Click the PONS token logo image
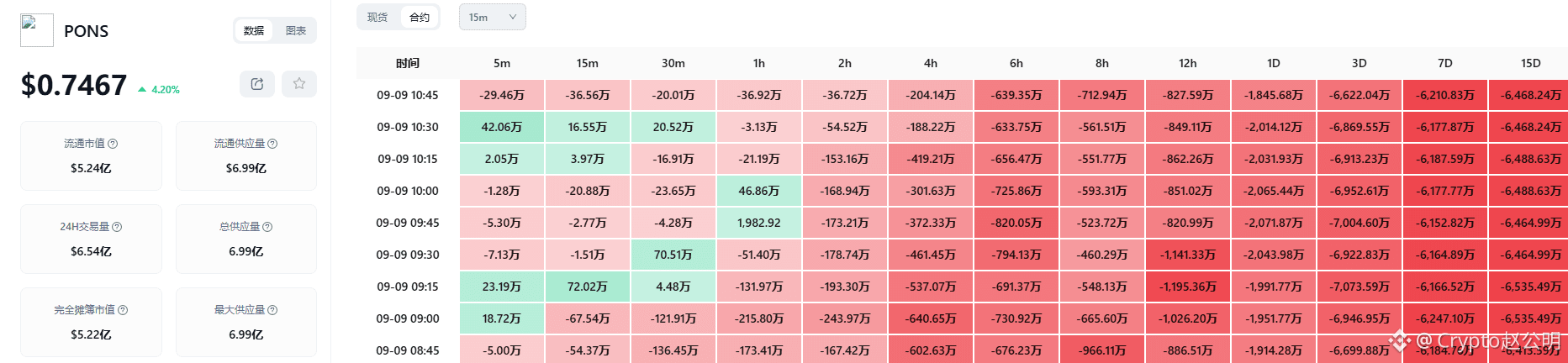The height and width of the screenshot is (363, 1568). coord(37,30)
